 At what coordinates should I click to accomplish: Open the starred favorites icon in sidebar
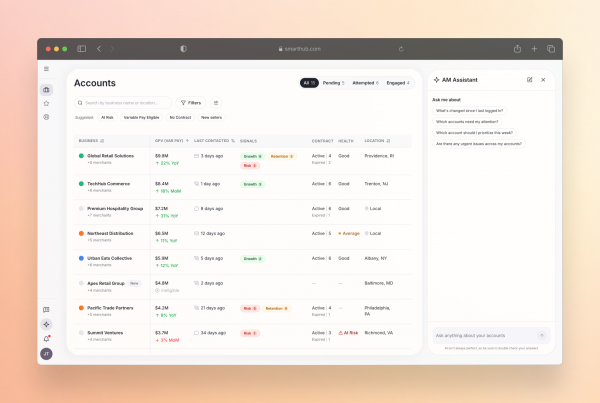46,103
